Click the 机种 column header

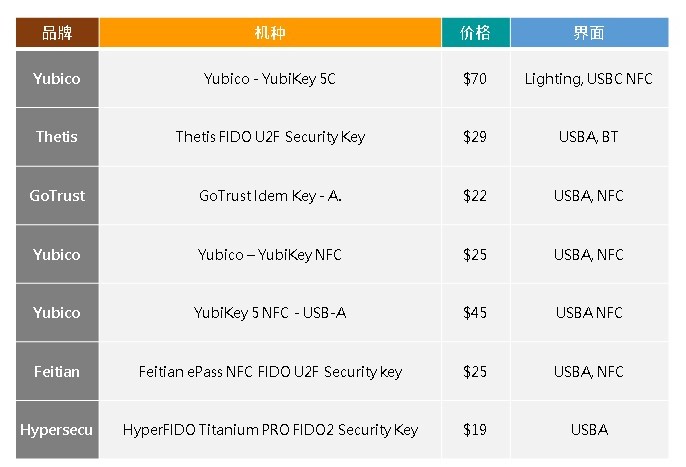(x=270, y=32)
